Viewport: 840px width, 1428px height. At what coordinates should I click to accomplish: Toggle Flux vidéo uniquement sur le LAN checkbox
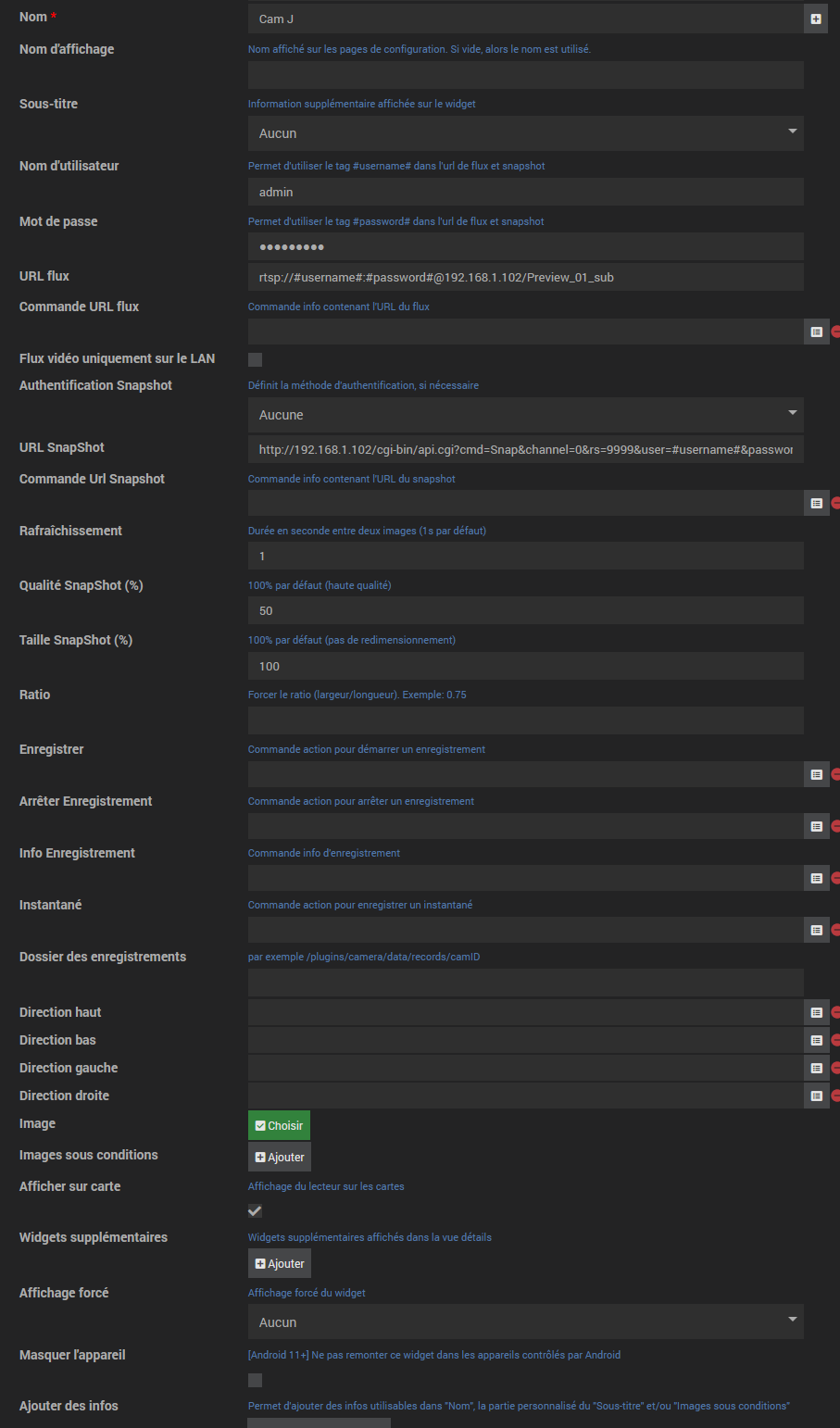click(x=255, y=359)
